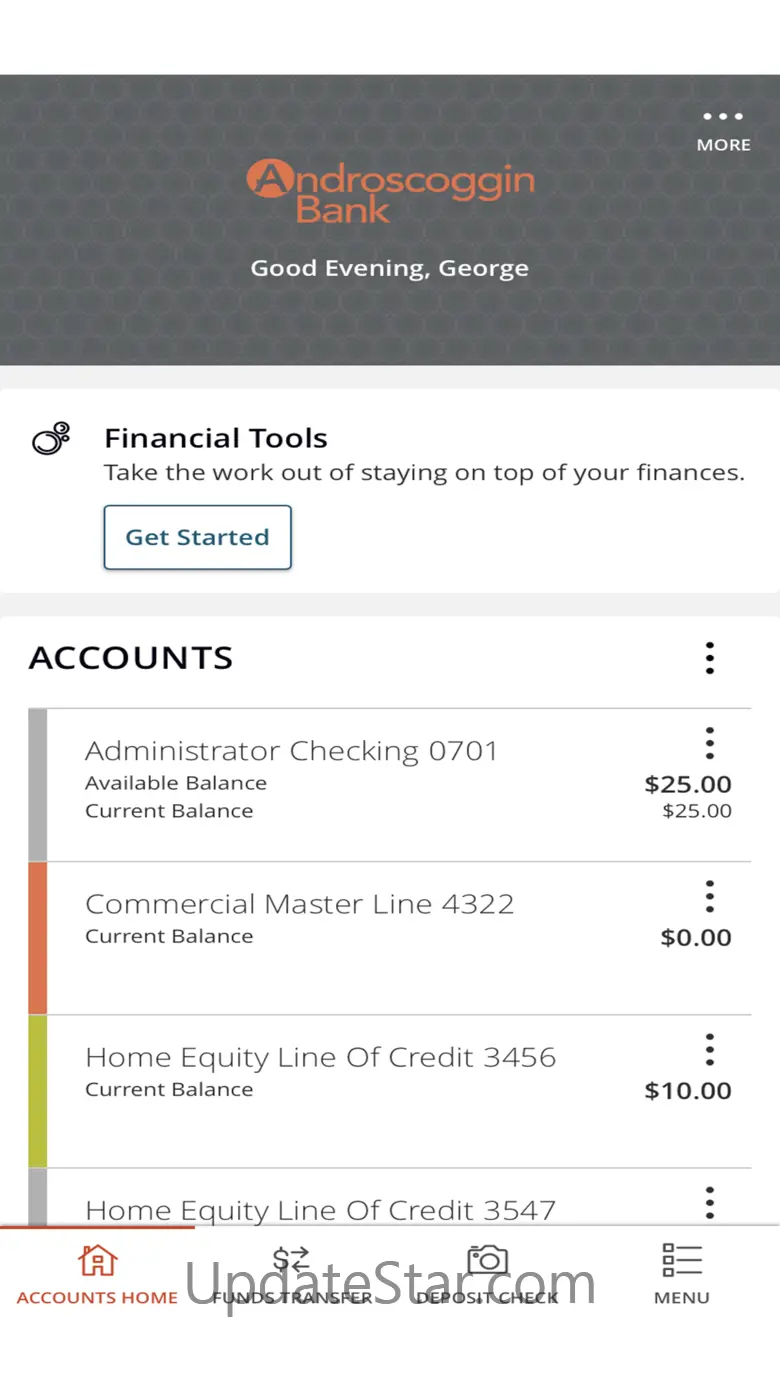
Task: Open options for Administrator Checking 0701
Action: point(709,744)
